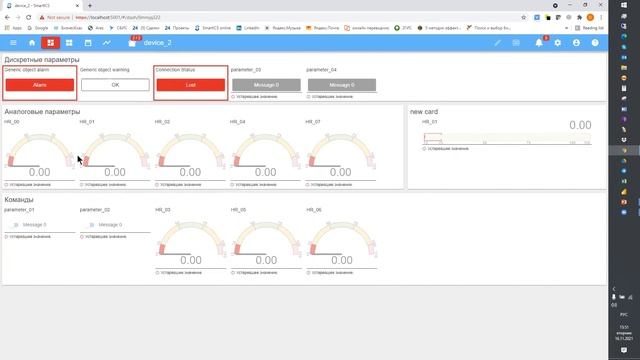Click the device icon with red badge
640x360 pixels.
(133, 42)
